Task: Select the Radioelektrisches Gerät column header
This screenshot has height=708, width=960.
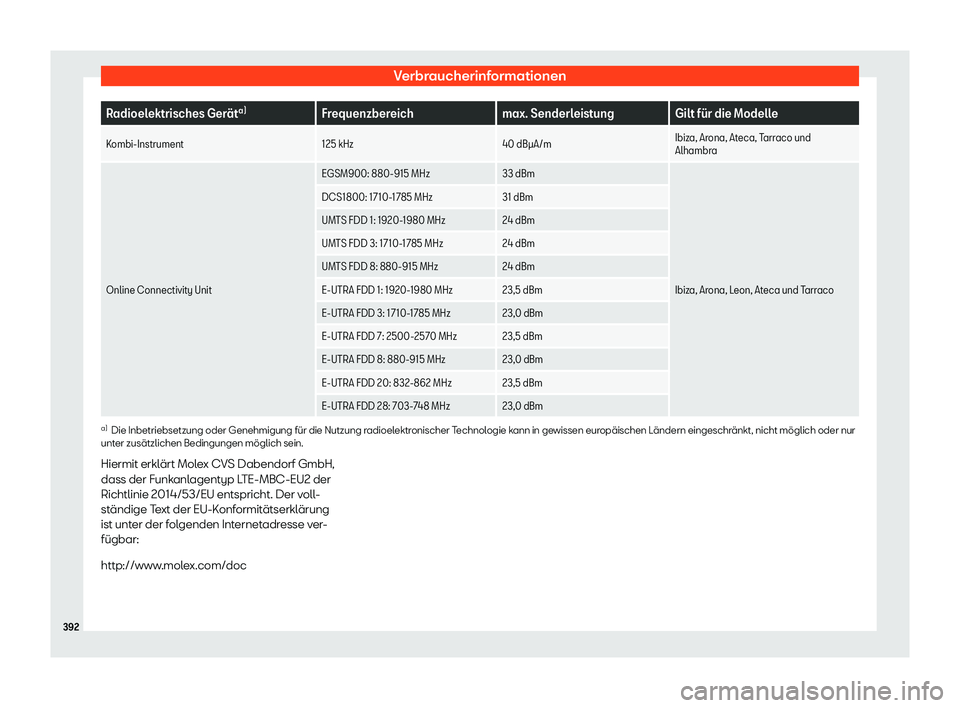Action: coord(208,113)
